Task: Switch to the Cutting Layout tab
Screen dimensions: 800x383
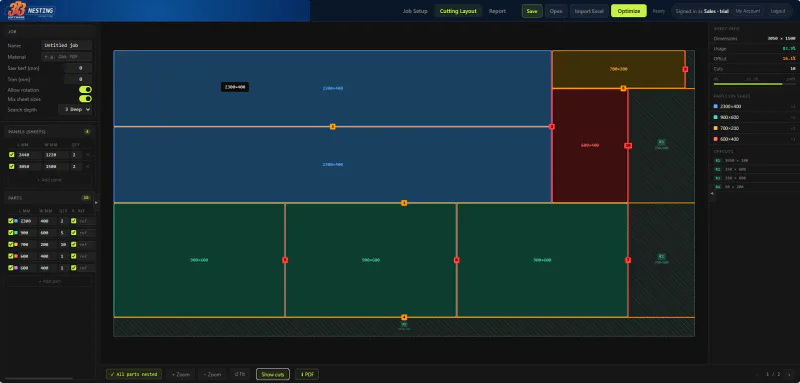Action: 458,11
